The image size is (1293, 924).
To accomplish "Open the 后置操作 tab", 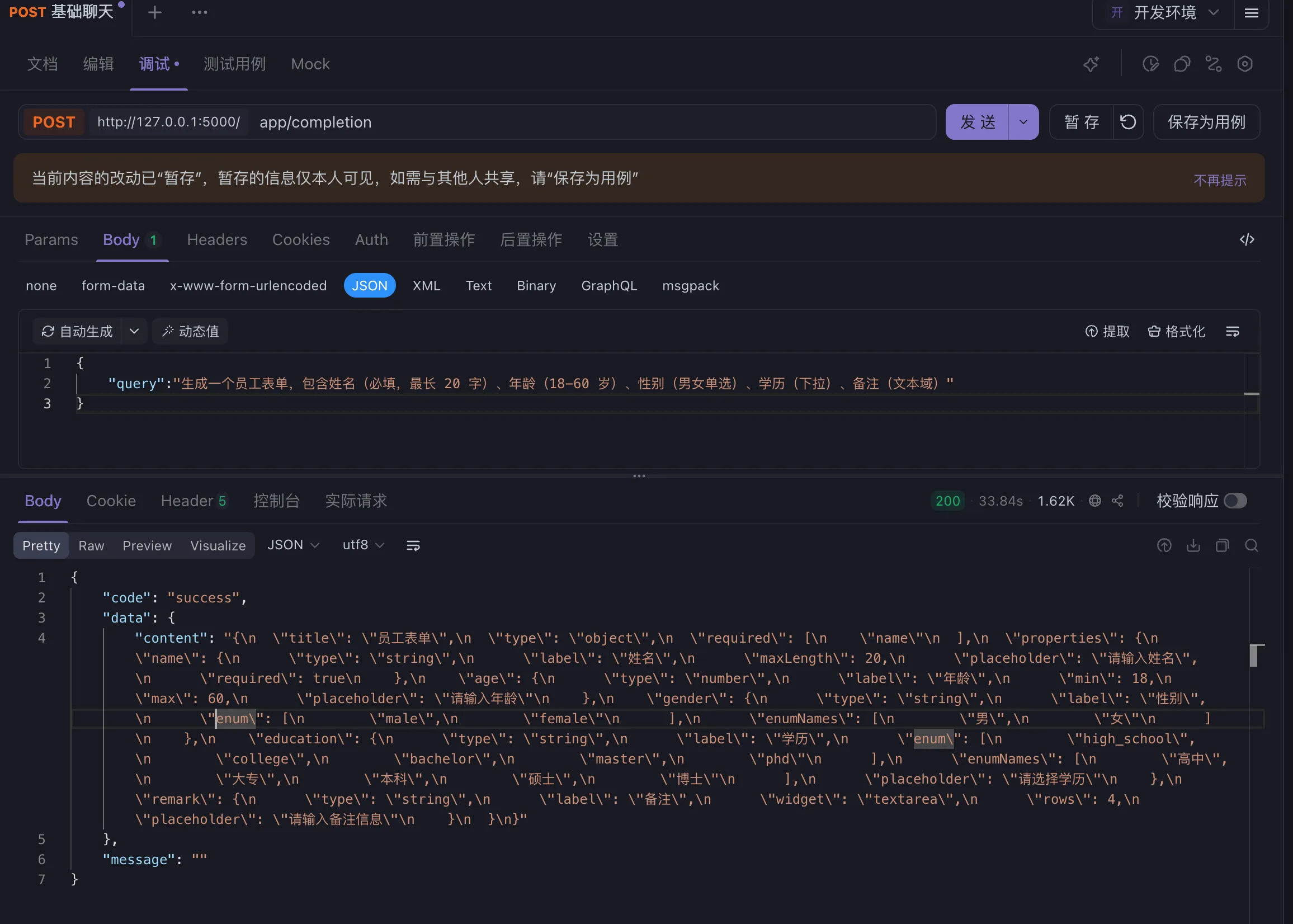I will pyautogui.click(x=531, y=239).
